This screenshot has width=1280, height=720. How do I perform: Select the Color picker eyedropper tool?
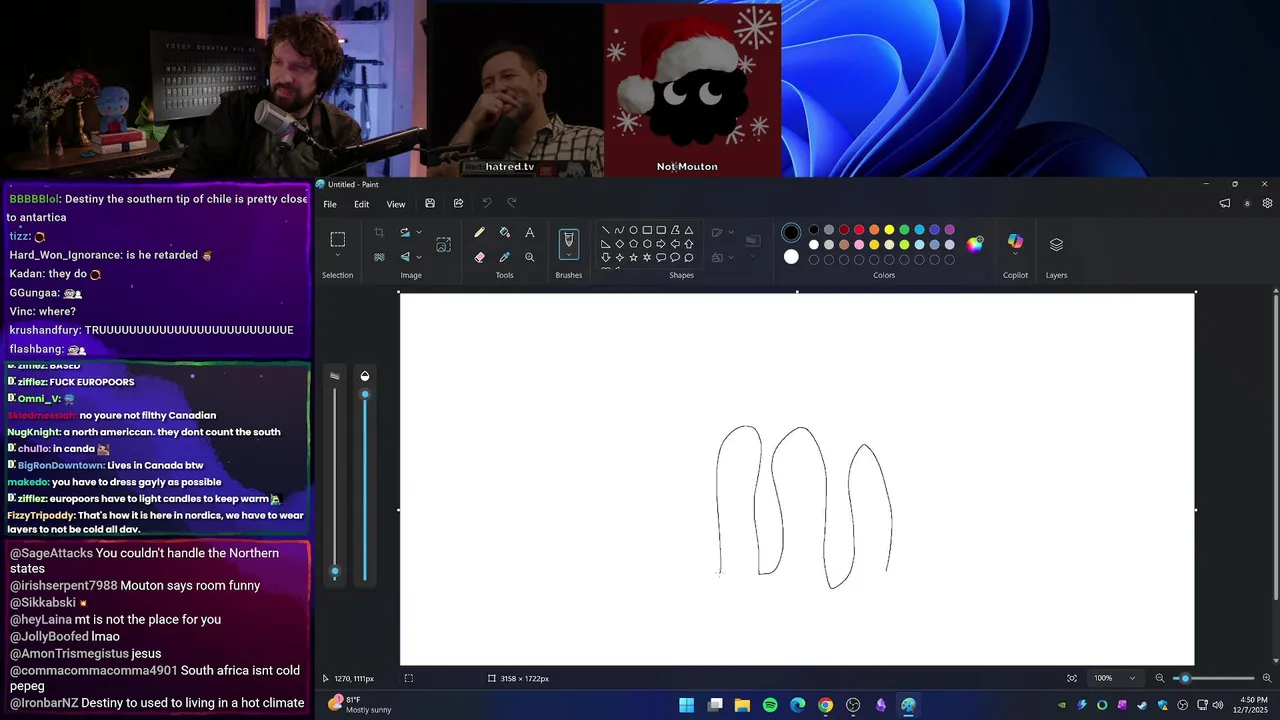[504, 257]
